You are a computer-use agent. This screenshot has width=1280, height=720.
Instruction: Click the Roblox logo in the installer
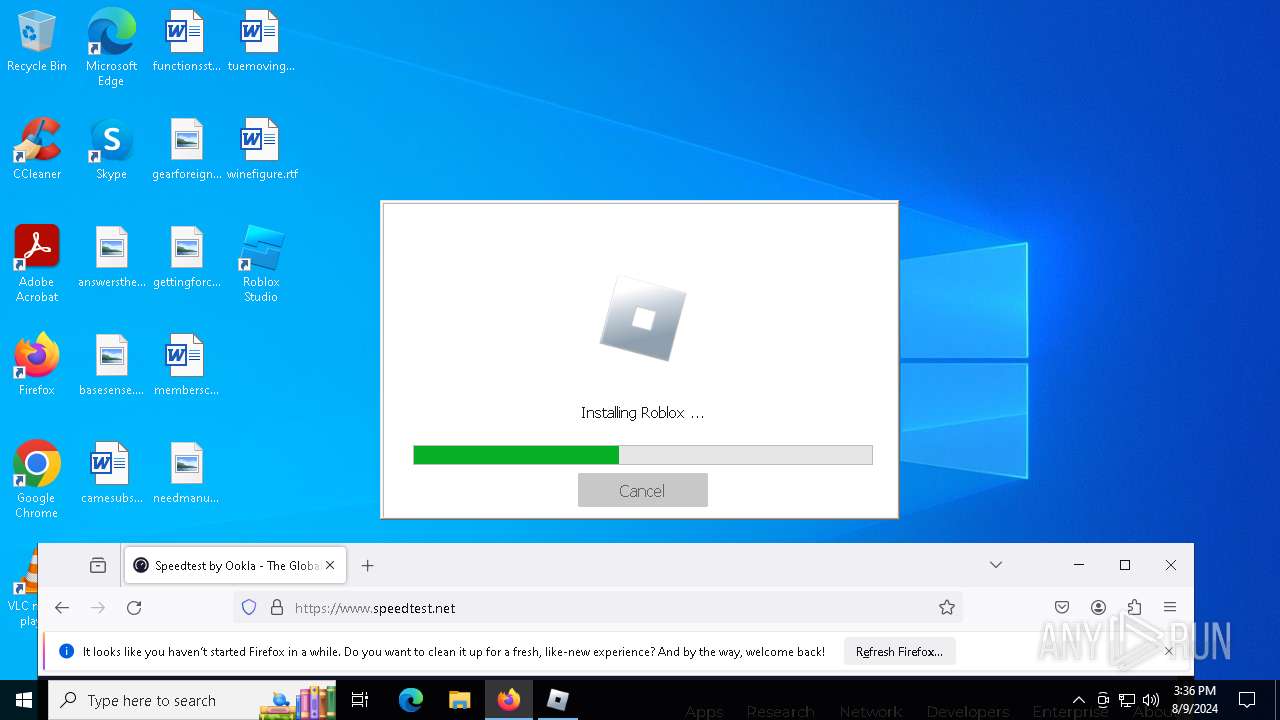point(643,319)
